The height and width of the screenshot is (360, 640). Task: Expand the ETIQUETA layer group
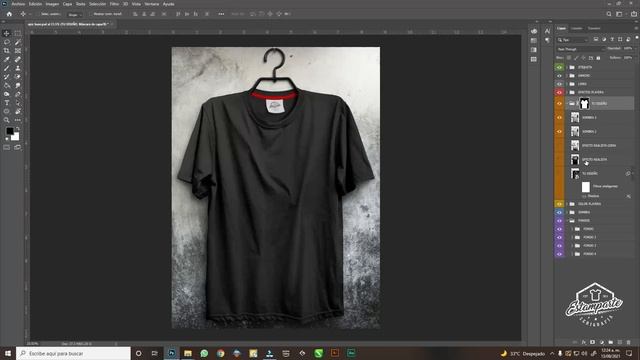point(567,67)
